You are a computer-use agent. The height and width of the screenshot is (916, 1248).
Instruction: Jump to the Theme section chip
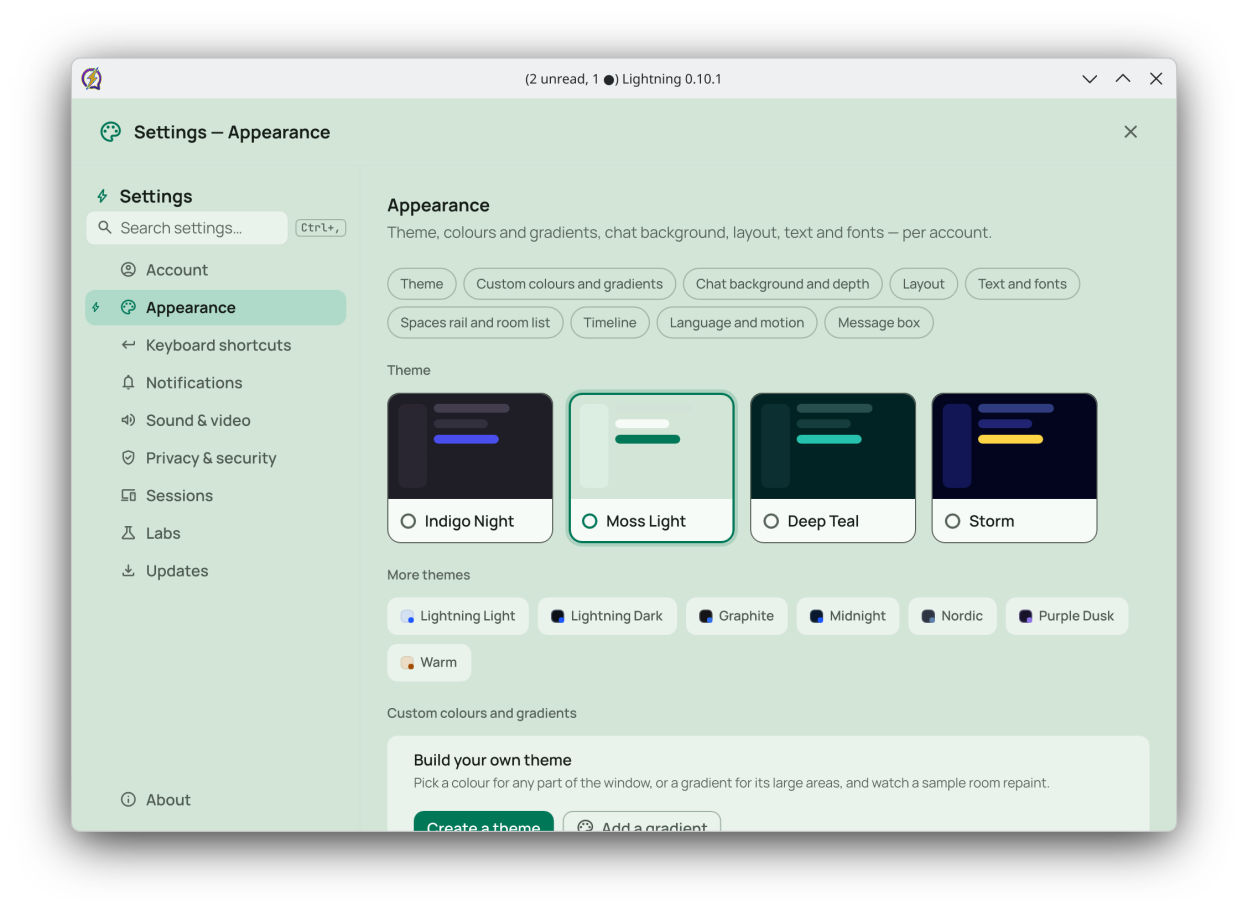(x=422, y=284)
